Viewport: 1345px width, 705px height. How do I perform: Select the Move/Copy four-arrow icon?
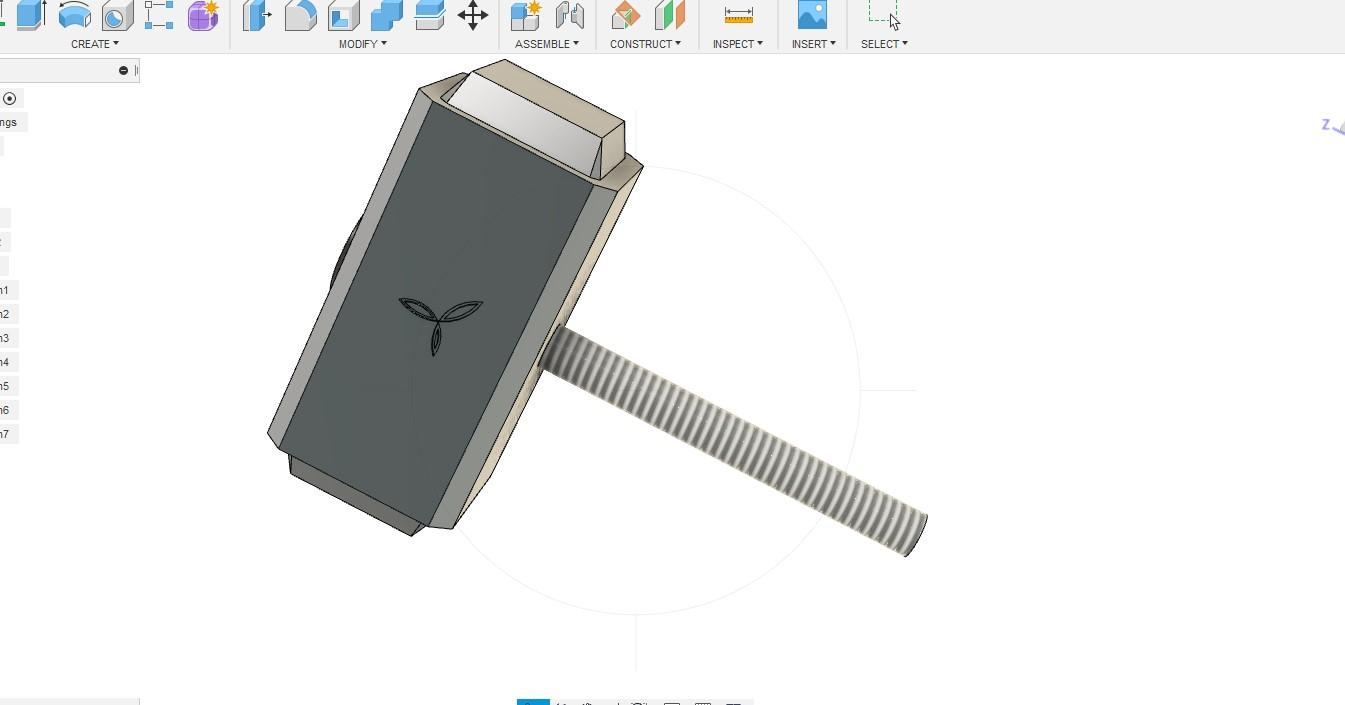click(473, 15)
